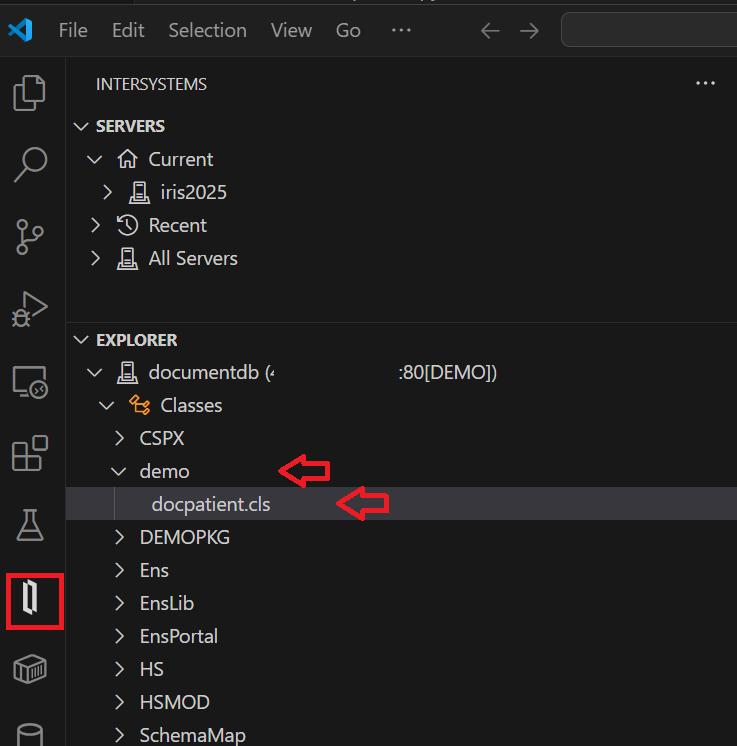This screenshot has height=746, width=737.
Task: Collapse the Current servers node
Action: point(95,159)
